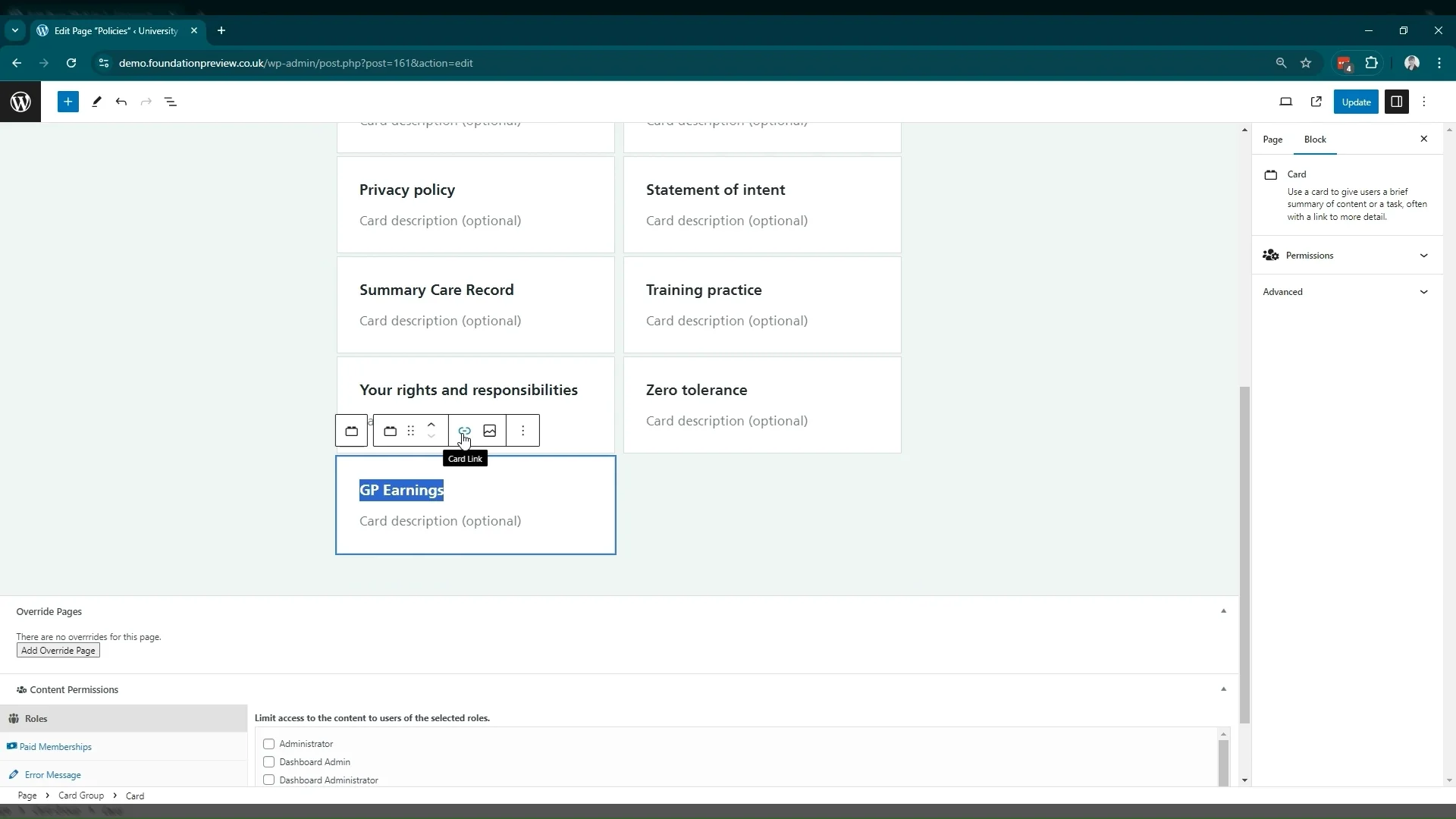Screen dimensions: 1456x819
Task: Open a new browser tab
Action: click(221, 31)
